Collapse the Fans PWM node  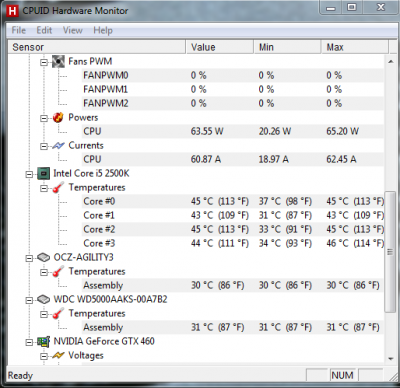[x=44, y=62]
